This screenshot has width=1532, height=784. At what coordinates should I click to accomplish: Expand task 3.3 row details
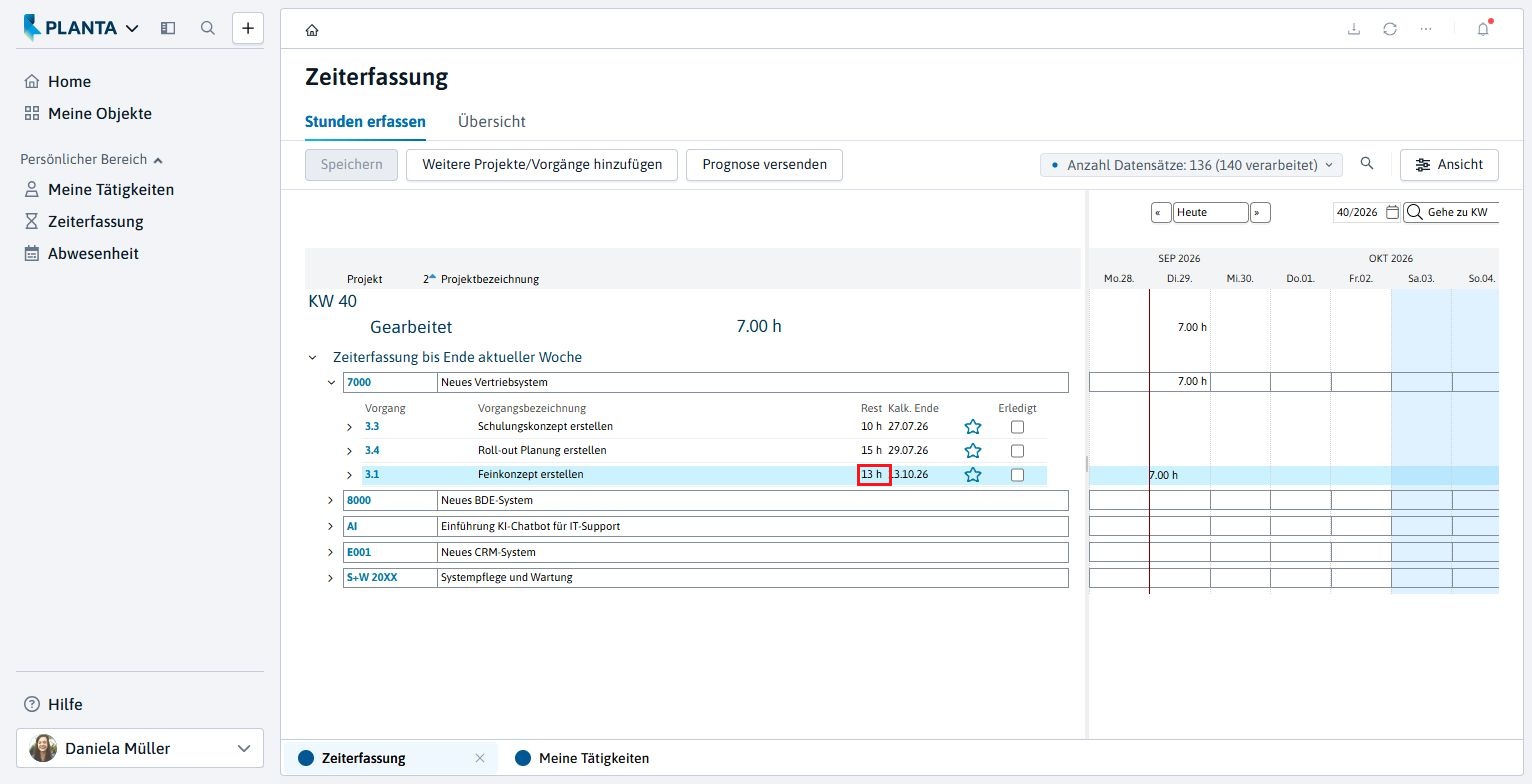pyautogui.click(x=349, y=427)
